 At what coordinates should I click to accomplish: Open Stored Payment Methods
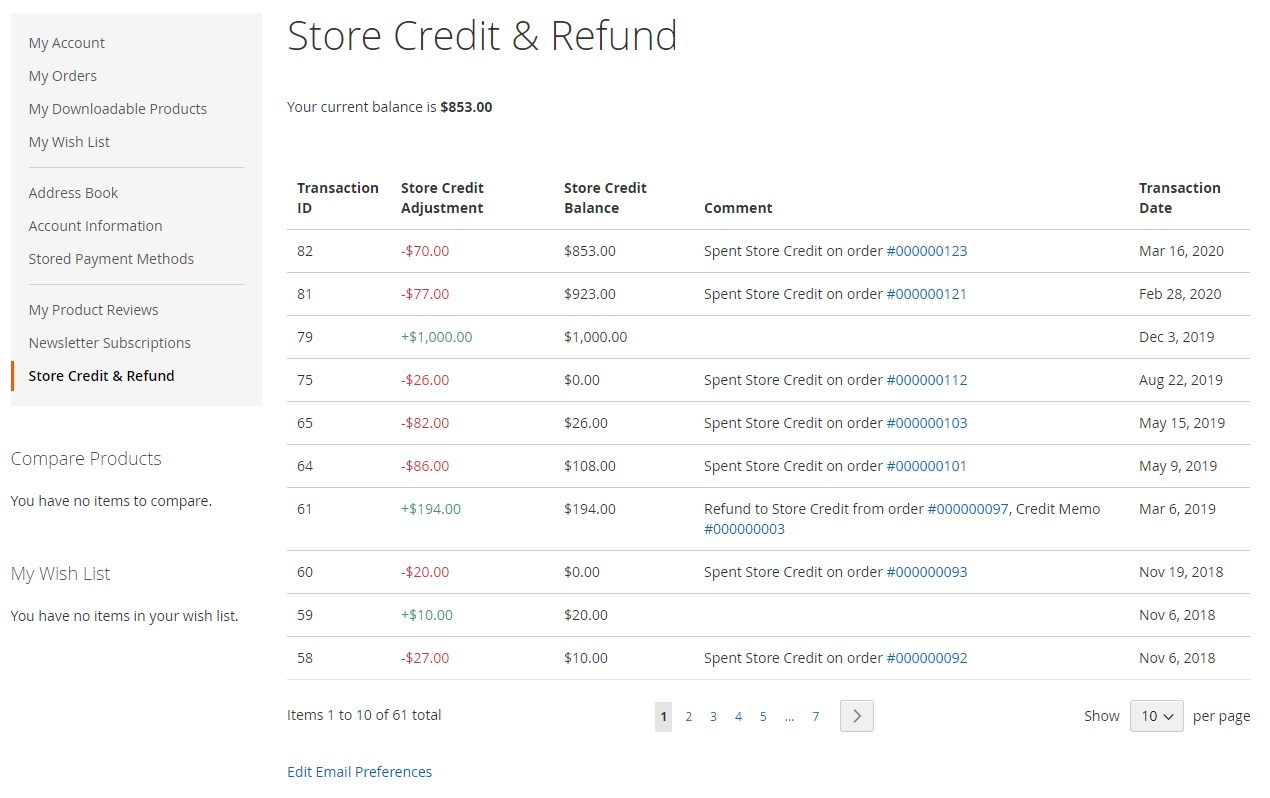(111, 259)
